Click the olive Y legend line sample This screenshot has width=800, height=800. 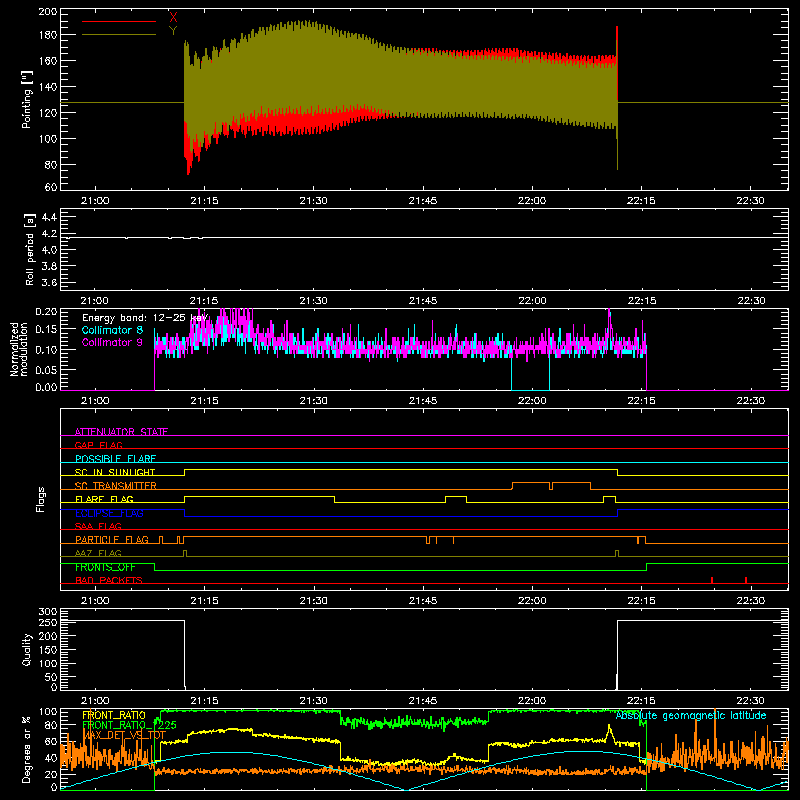(x=119, y=34)
